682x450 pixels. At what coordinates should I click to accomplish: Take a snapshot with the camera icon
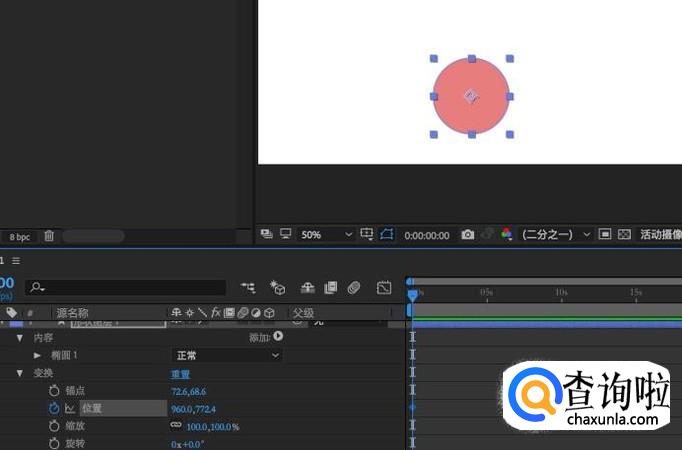pyautogui.click(x=468, y=234)
